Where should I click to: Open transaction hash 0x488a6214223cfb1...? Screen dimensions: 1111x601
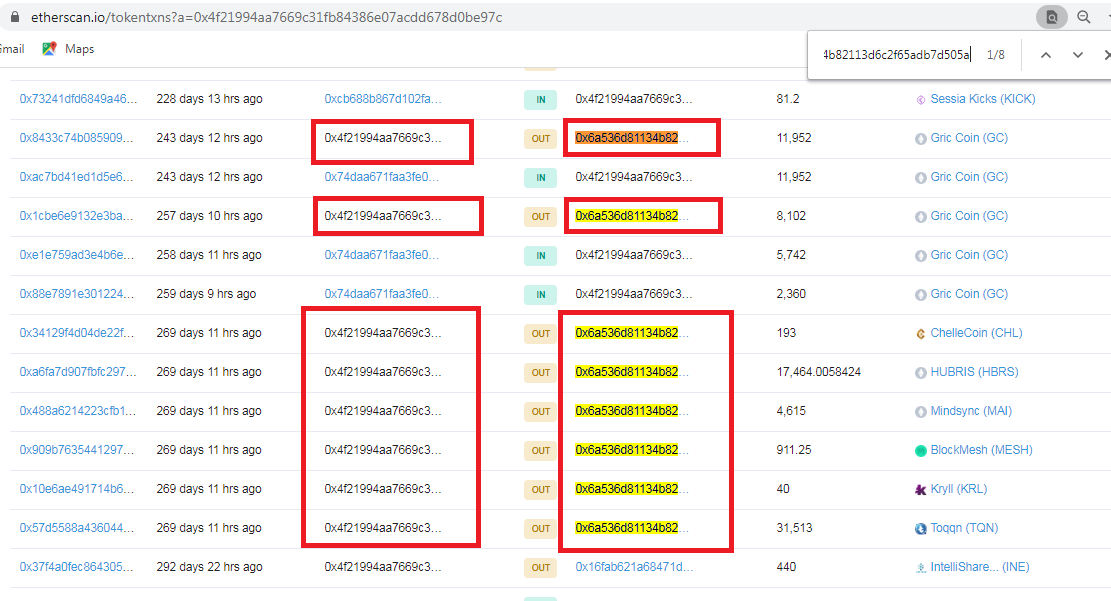click(x=77, y=410)
